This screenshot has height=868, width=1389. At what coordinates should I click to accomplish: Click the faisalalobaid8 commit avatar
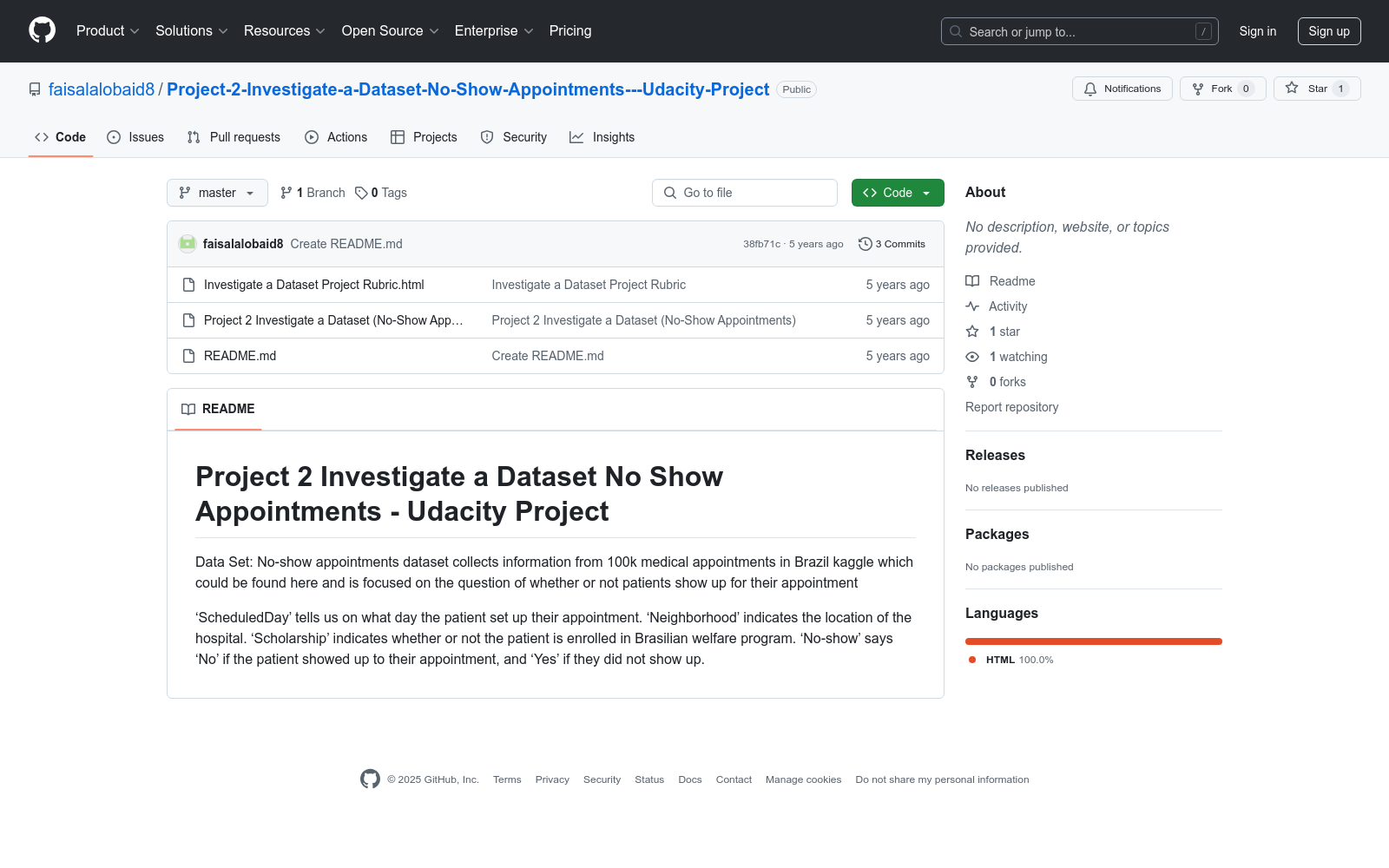(188, 244)
